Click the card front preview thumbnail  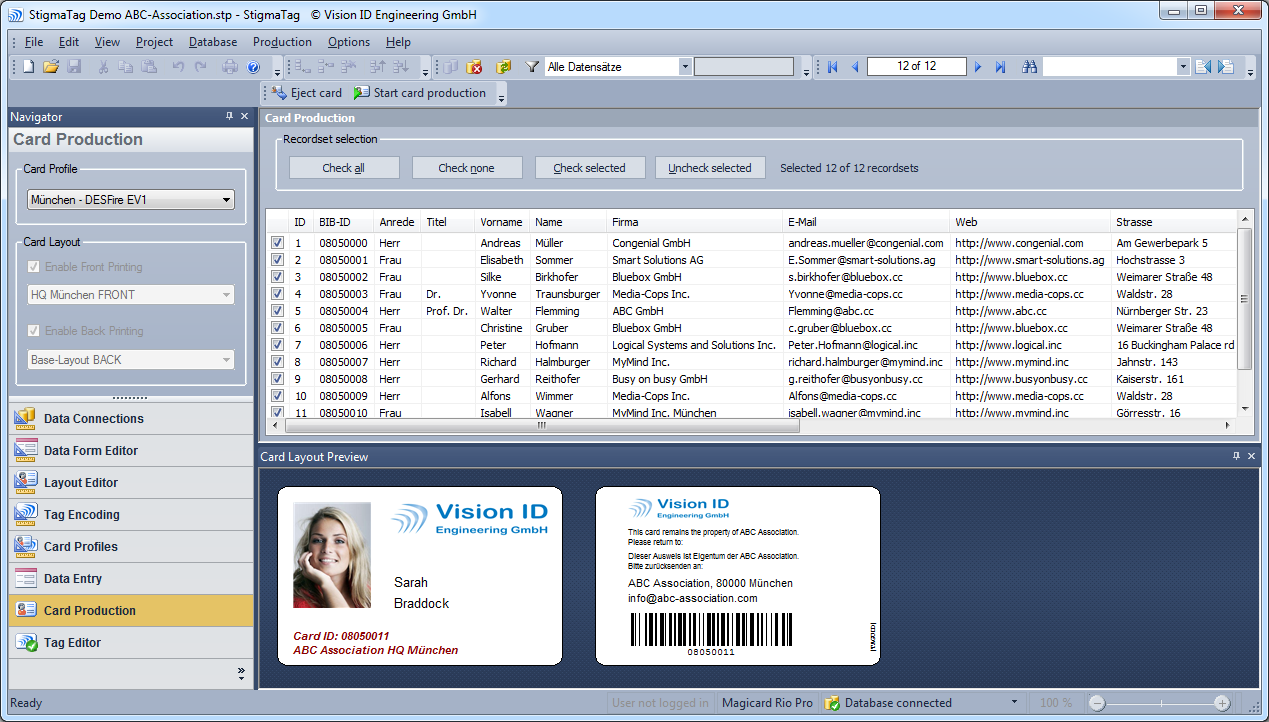pos(420,576)
